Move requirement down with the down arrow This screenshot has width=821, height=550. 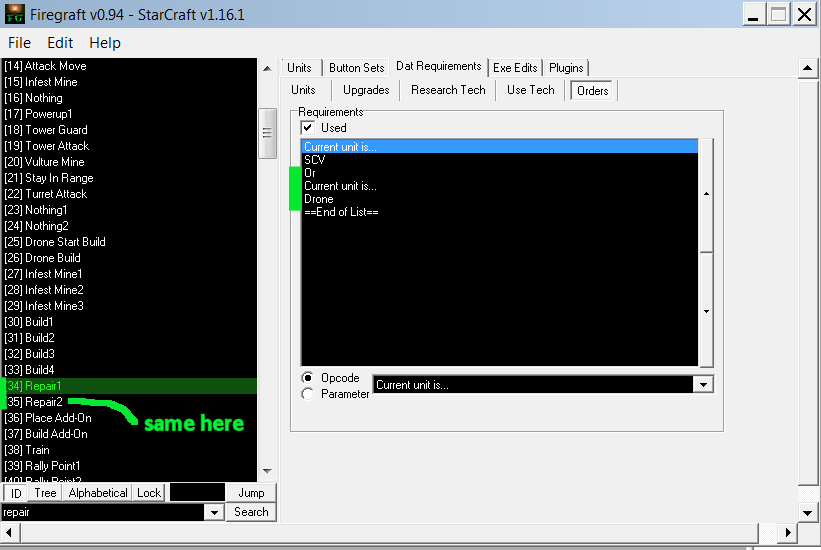(x=706, y=311)
